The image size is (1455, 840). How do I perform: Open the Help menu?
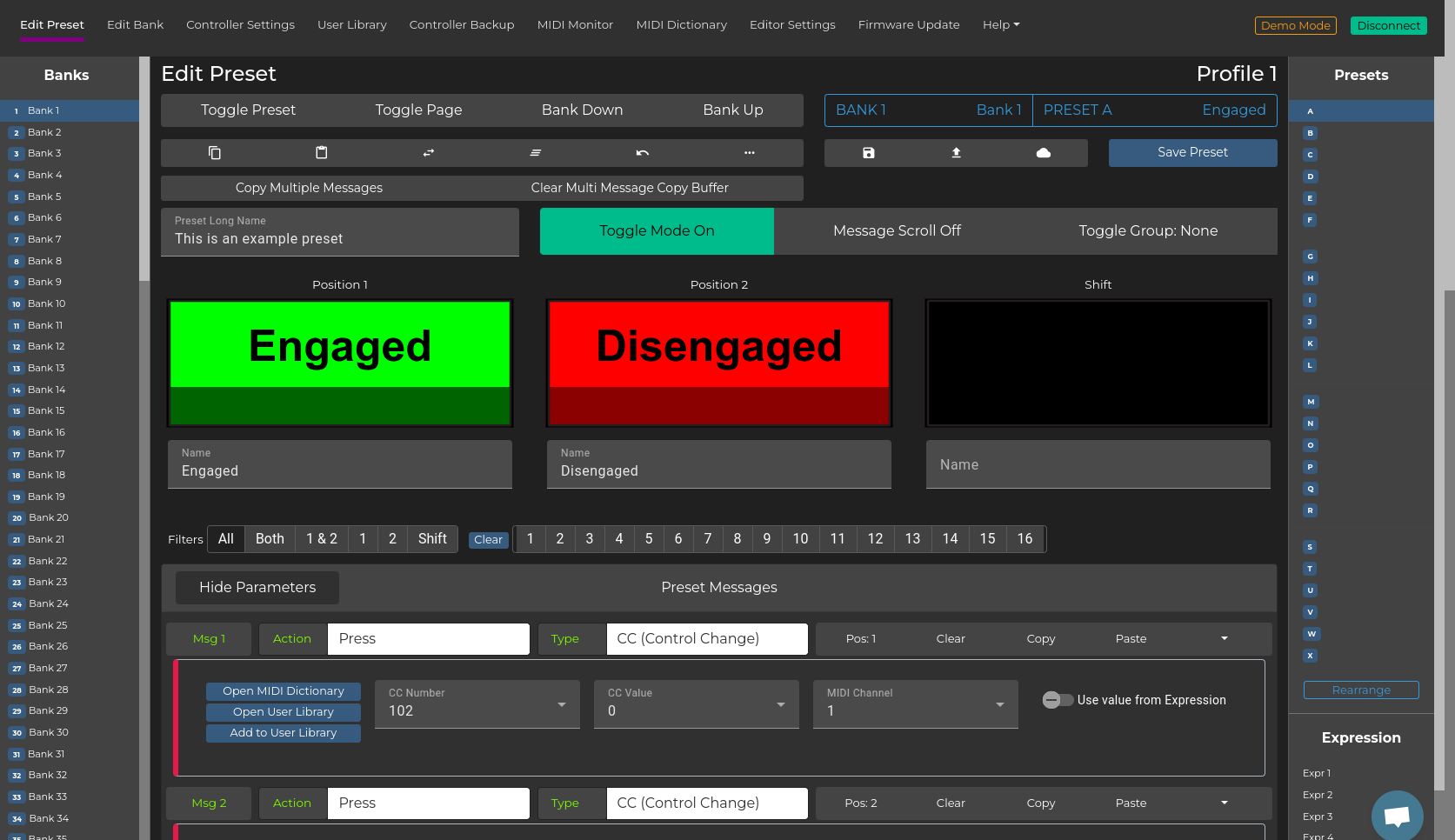(x=1000, y=25)
